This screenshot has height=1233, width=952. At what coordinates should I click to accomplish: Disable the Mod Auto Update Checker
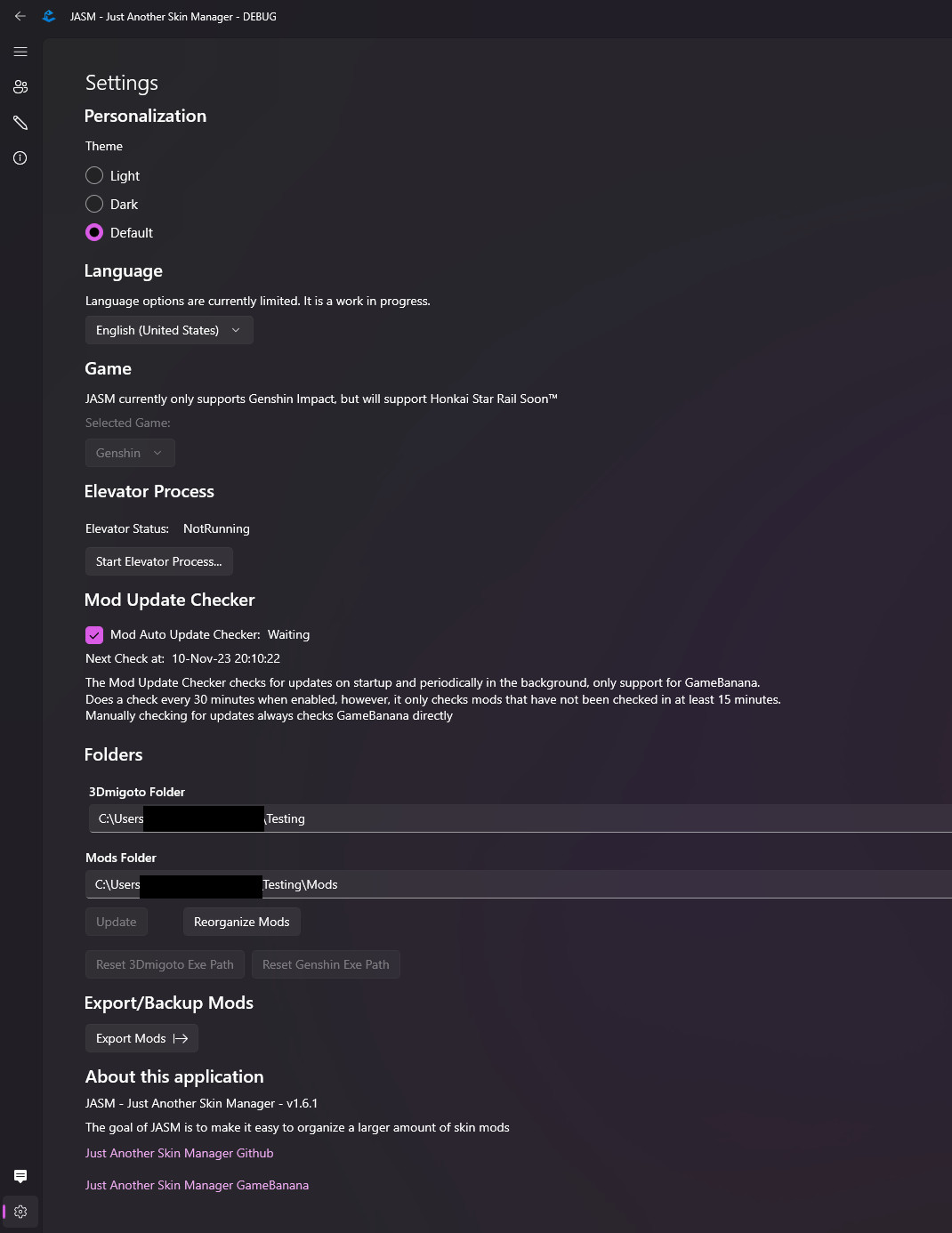coord(94,634)
